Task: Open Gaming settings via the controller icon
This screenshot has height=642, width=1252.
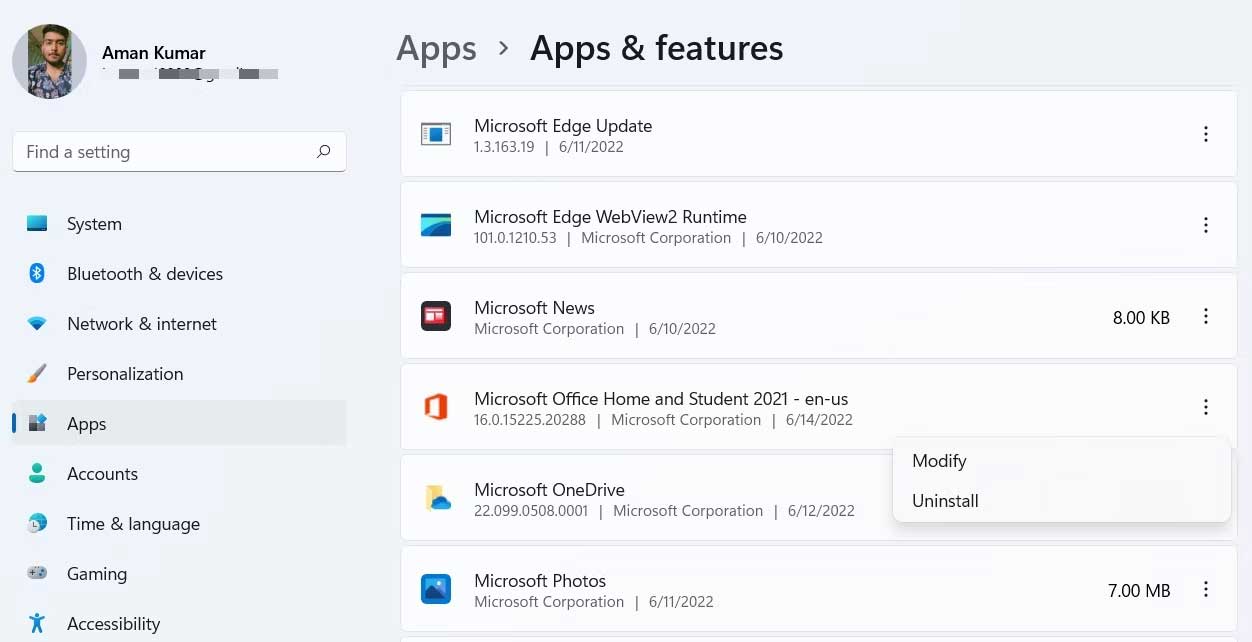Action: 37,574
